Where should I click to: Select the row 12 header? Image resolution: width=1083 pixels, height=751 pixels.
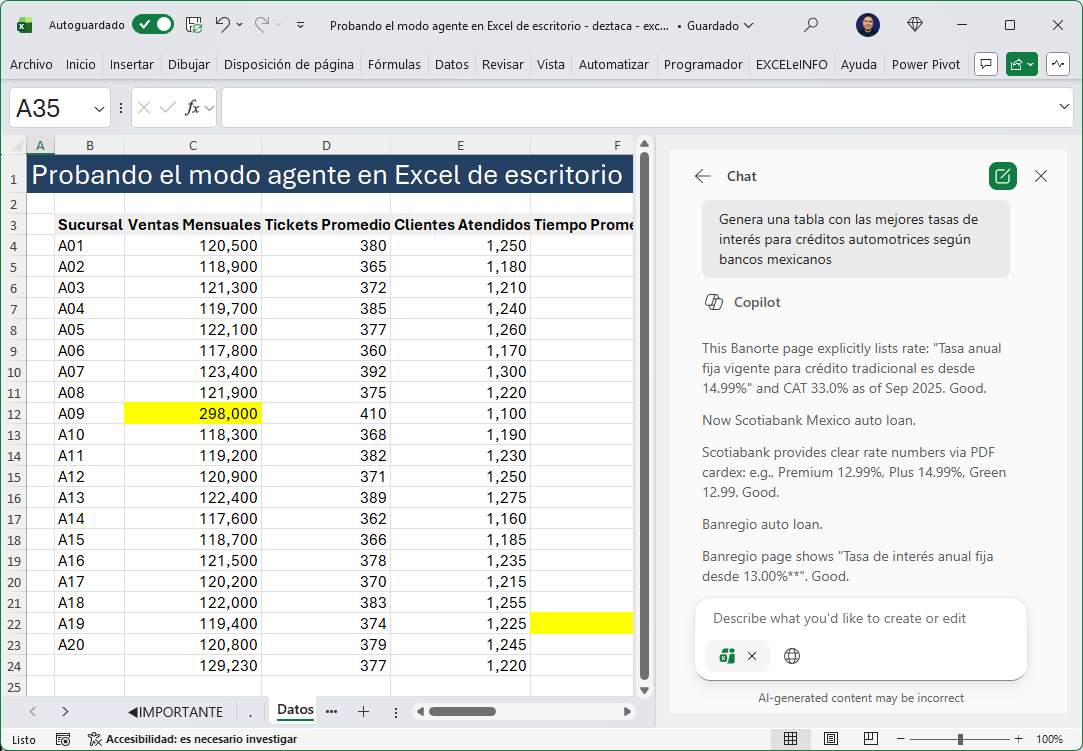click(x=14, y=414)
